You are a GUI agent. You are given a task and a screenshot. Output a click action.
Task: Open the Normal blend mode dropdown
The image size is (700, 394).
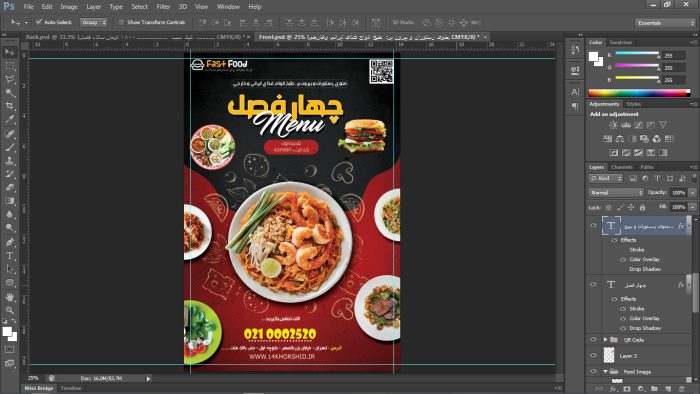(x=616, y=193)
